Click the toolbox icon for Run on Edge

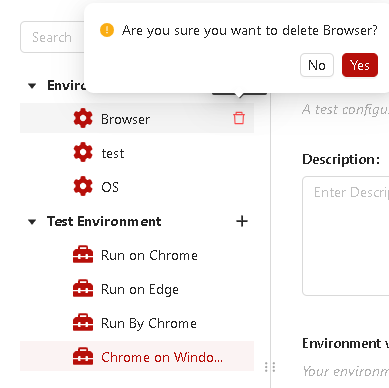click(83, 288)
